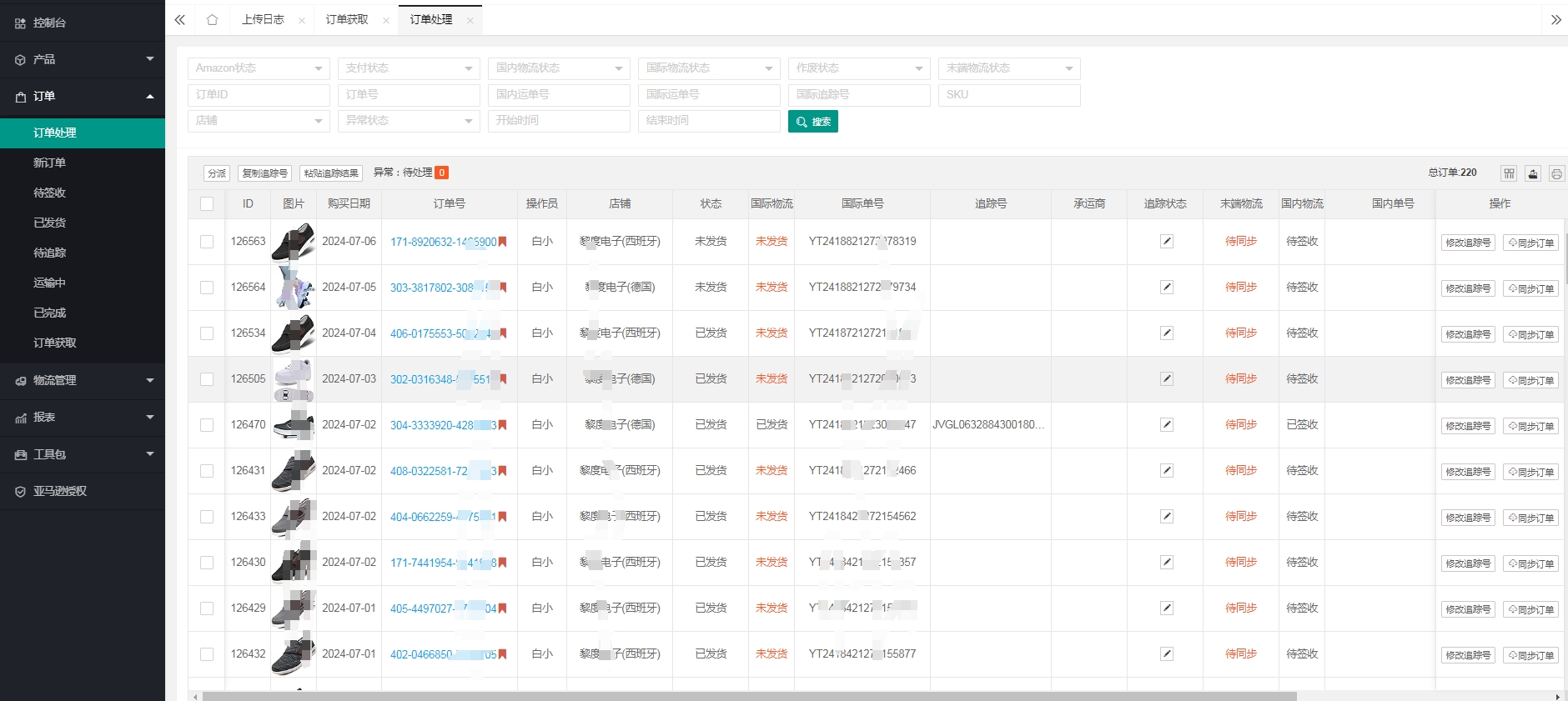Click the green 搜索 button
Image resolution: width=1568 pixels, height=701 pixels.
812,122
